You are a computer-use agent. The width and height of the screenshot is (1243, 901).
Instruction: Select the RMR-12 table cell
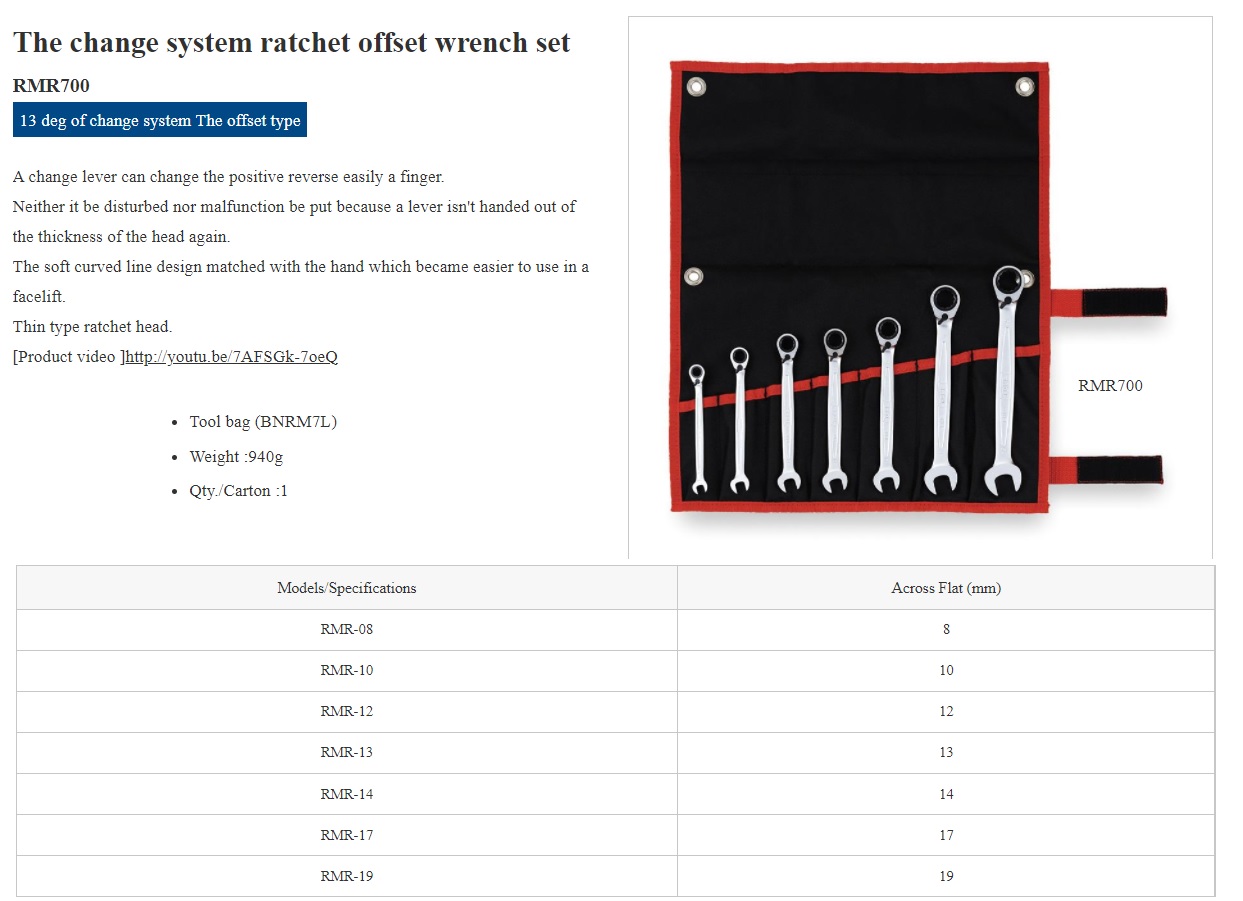point(347,712)
